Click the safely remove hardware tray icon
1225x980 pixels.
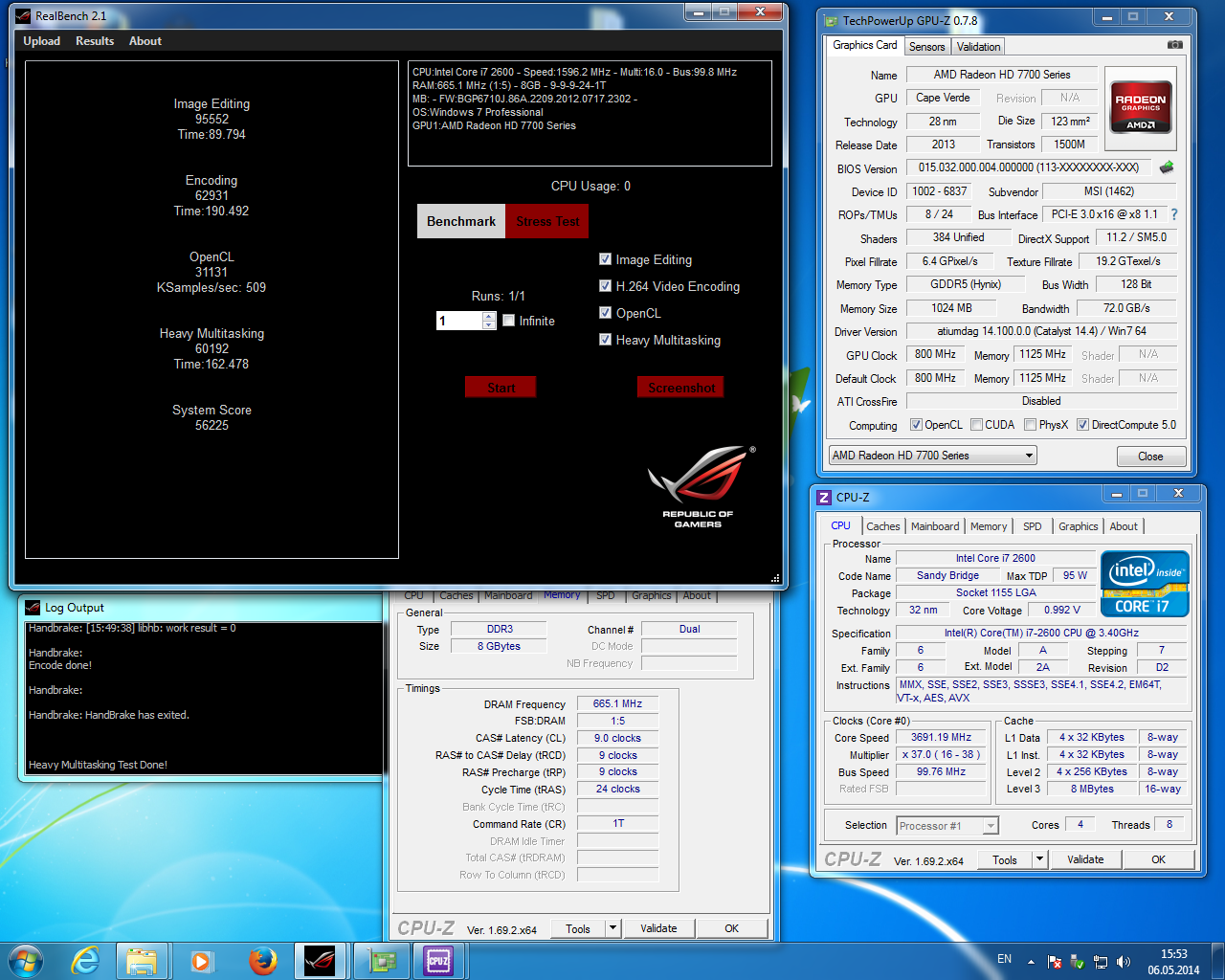coord(1078,962)
